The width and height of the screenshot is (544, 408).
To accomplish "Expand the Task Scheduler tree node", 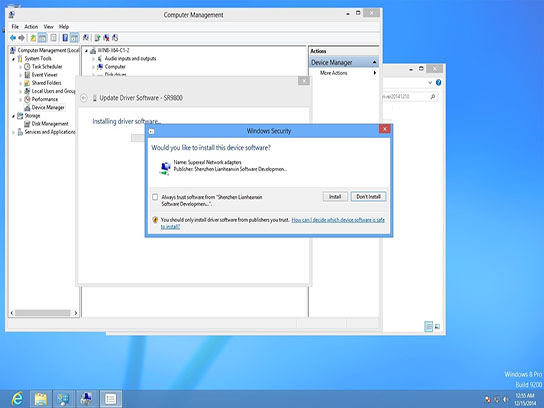I will point(20,67).
